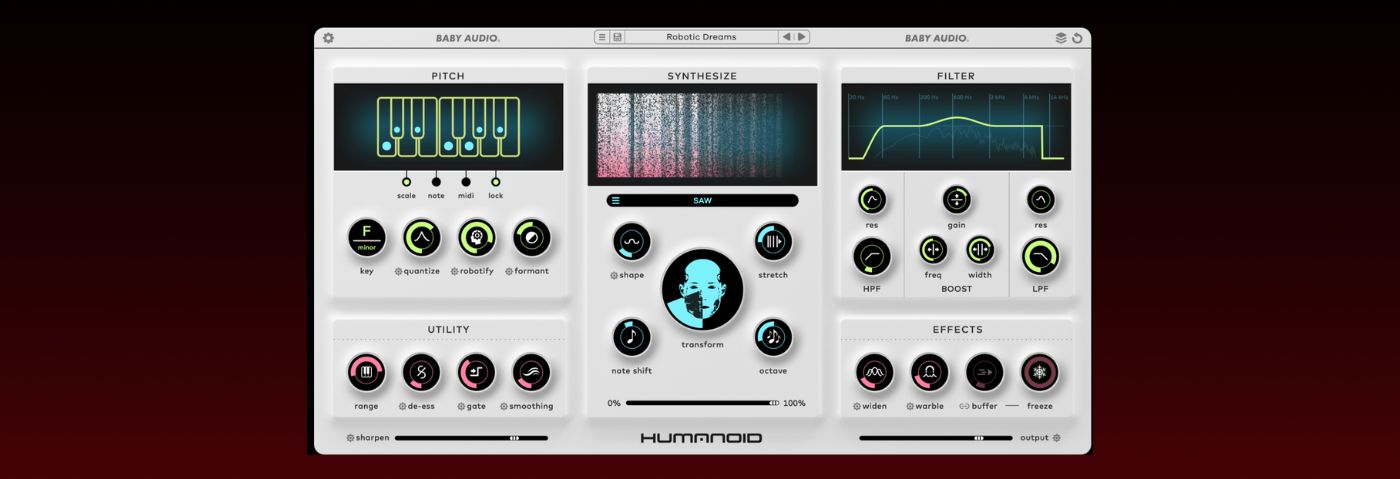
Task: Click the undo/reset arrow icon in header
Action: pos(1077,38)
